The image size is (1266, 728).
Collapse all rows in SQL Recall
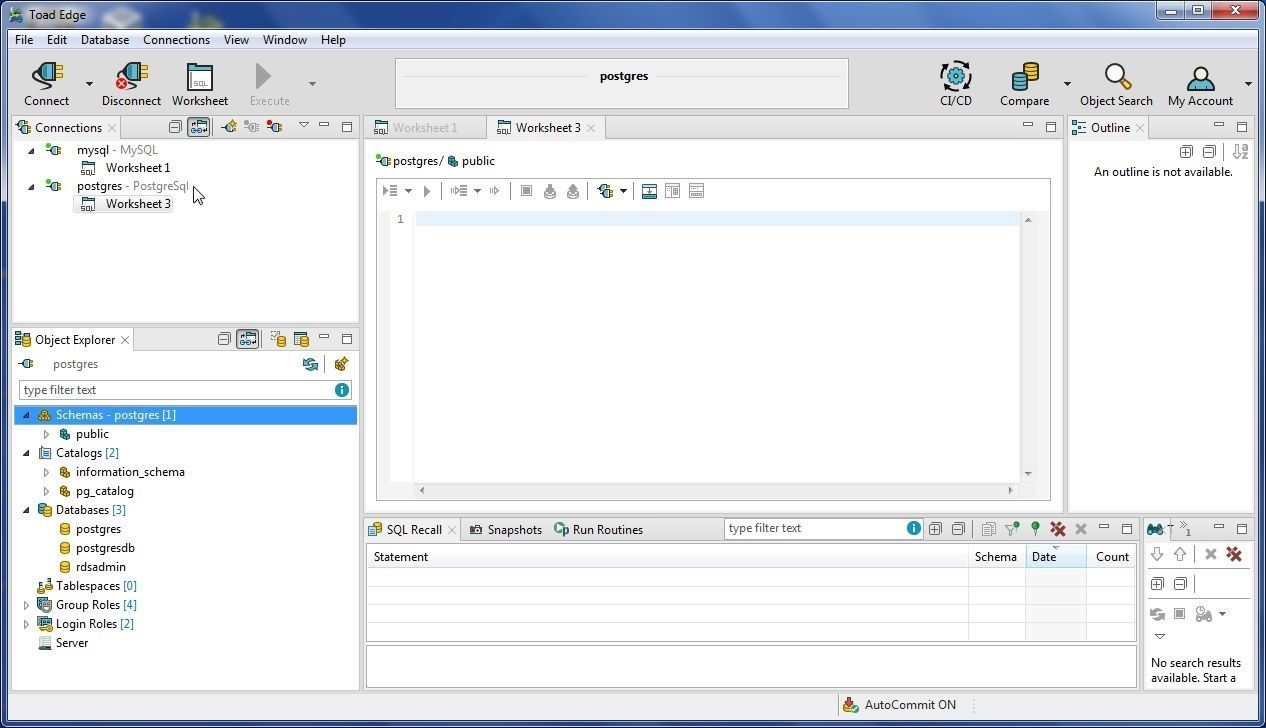tap(958, 529)
